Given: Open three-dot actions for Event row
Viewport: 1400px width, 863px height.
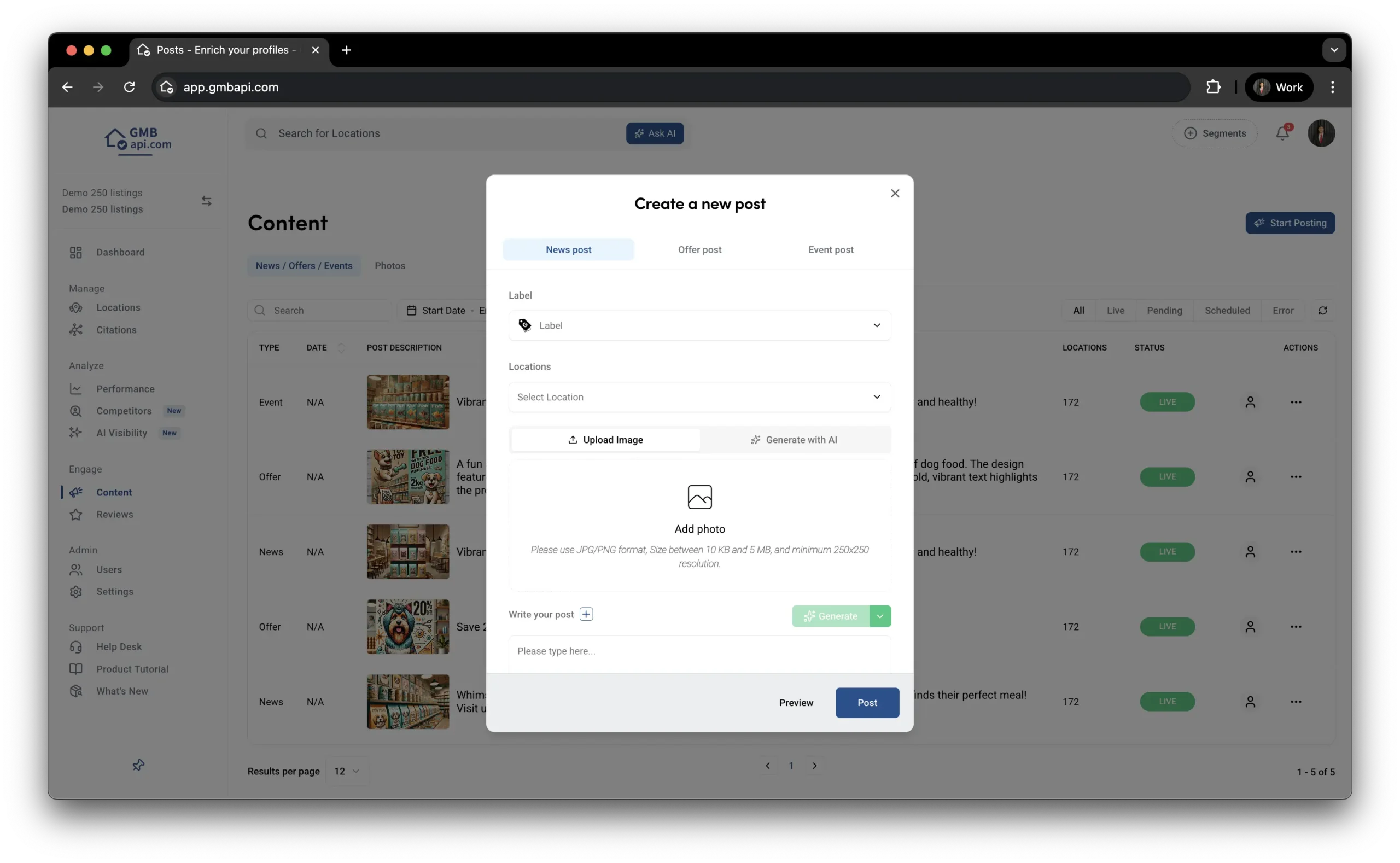Looking at the screenshot, I should click(1296, 403).
